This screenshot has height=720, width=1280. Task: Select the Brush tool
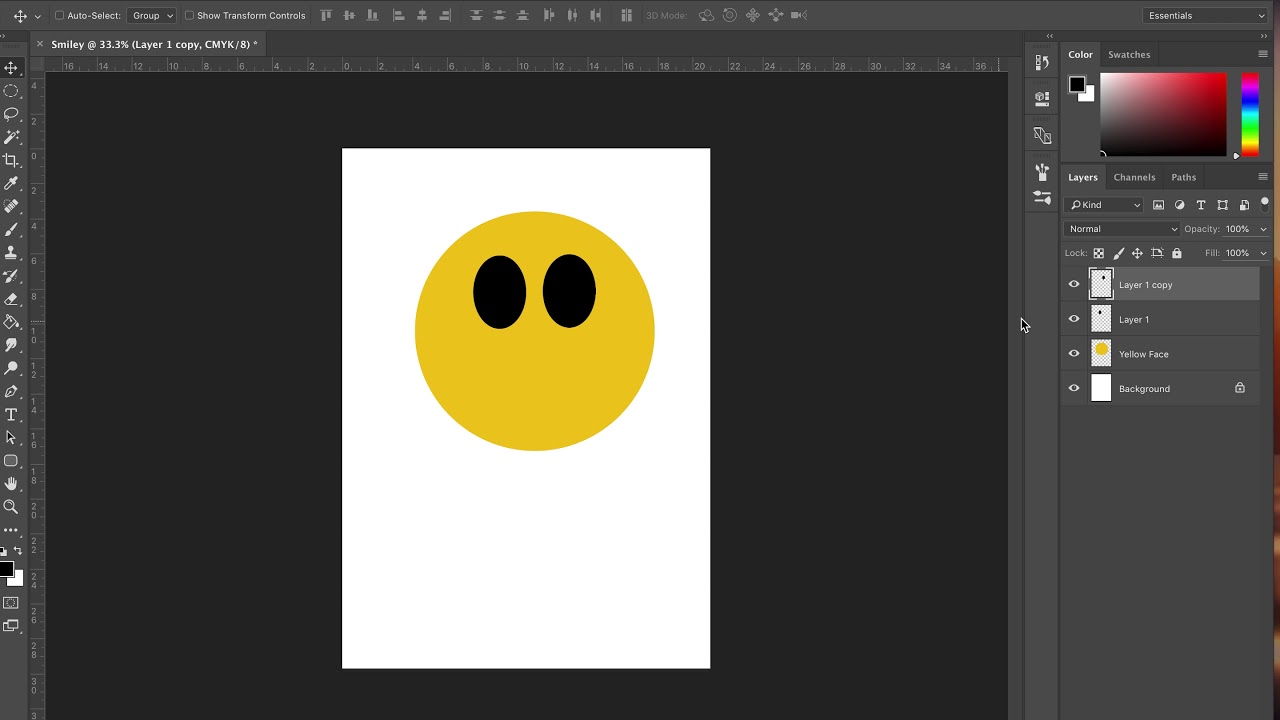click(11, 229)
